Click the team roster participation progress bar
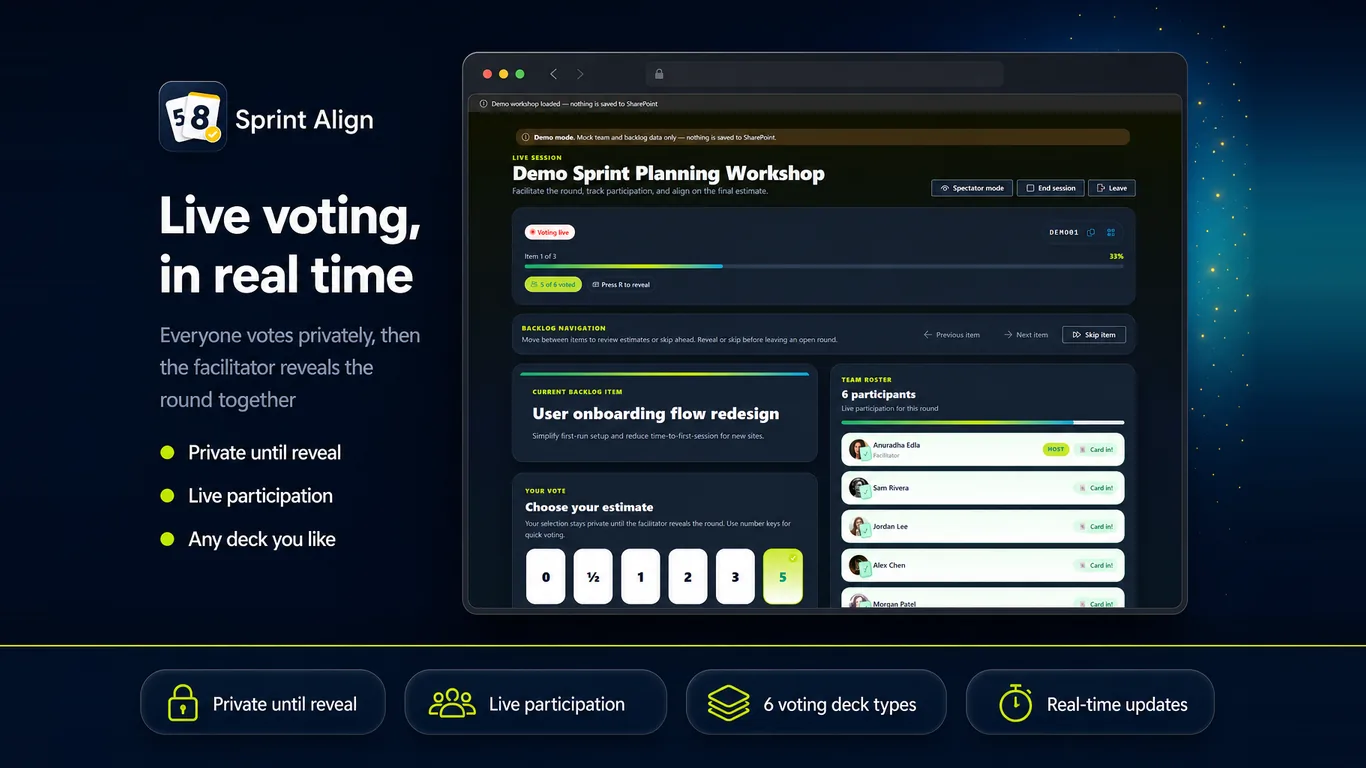The height and width of the screenshot is (768, 1366). 983,422
